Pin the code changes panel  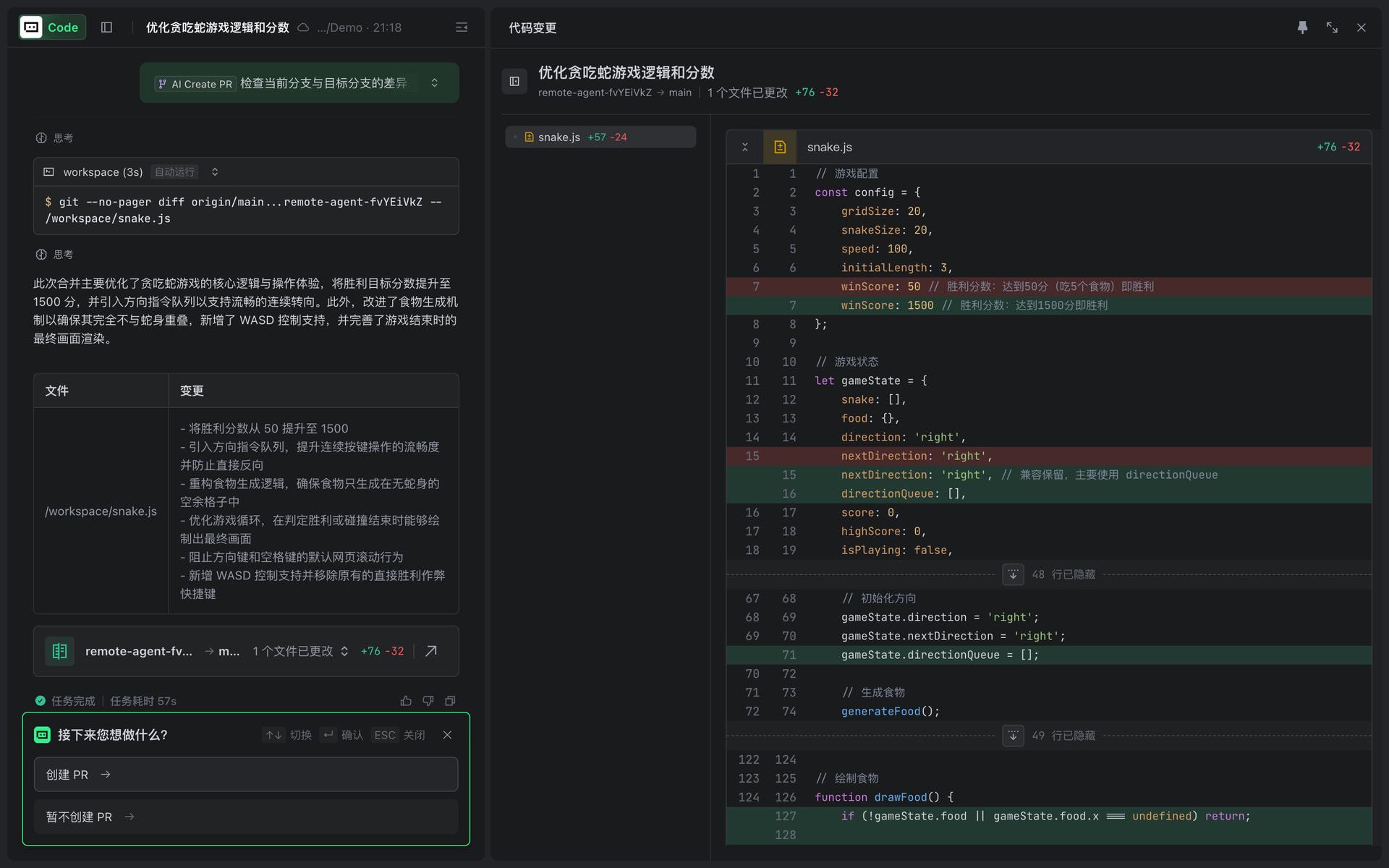pyautogui.click(x=1302, y=27)
